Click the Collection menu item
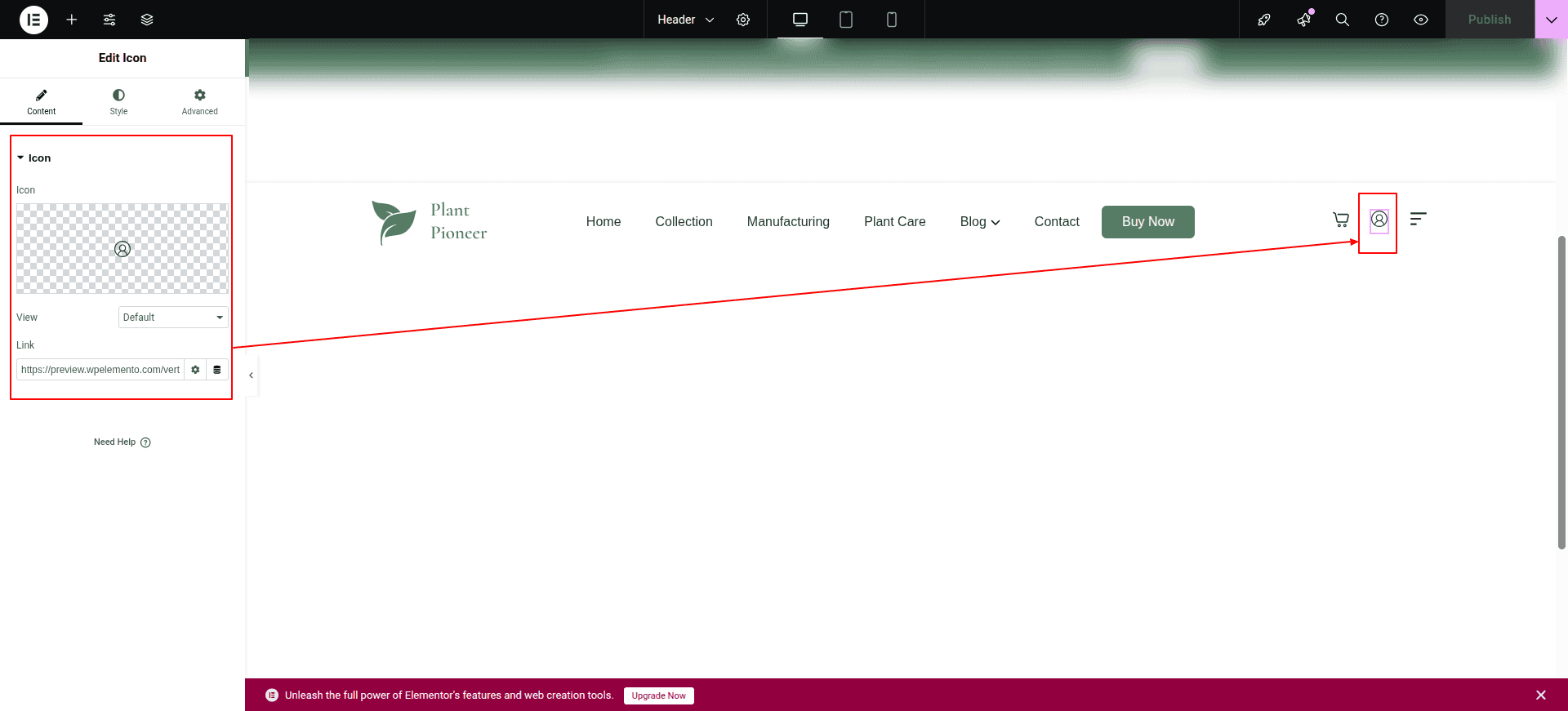 (x=684, y=221)
